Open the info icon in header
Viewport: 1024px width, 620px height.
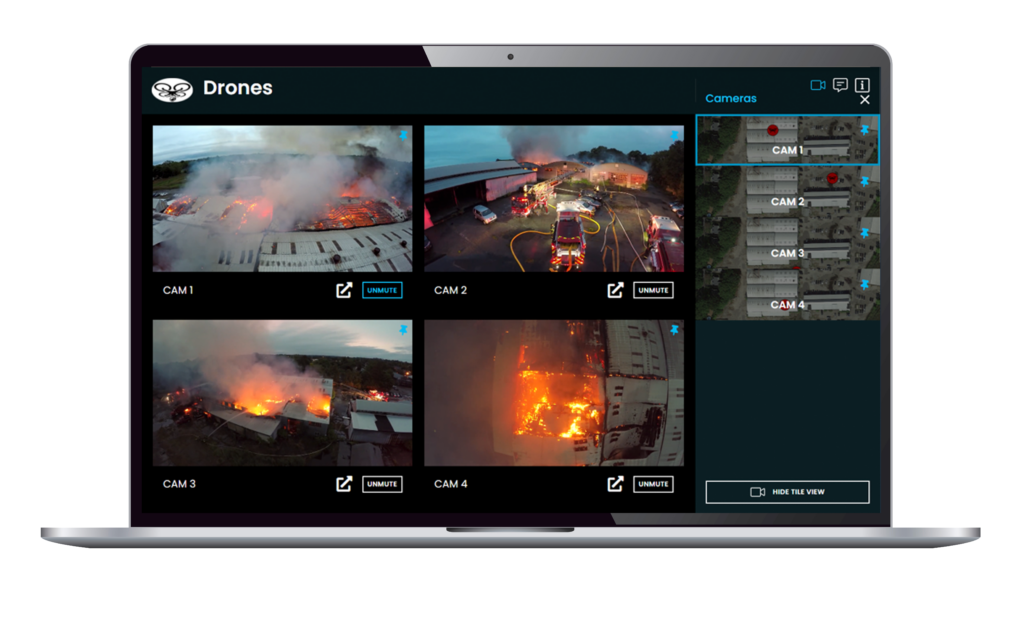[862, 85]
